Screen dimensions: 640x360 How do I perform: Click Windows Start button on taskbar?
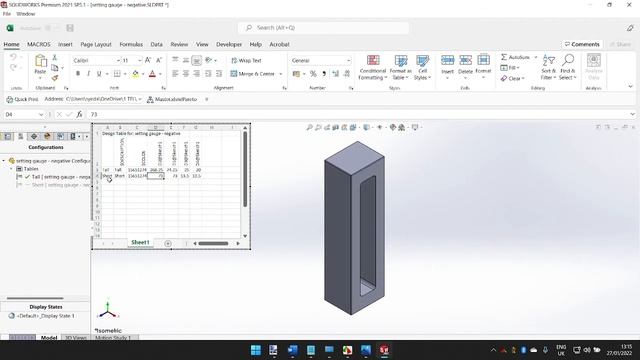256,350
